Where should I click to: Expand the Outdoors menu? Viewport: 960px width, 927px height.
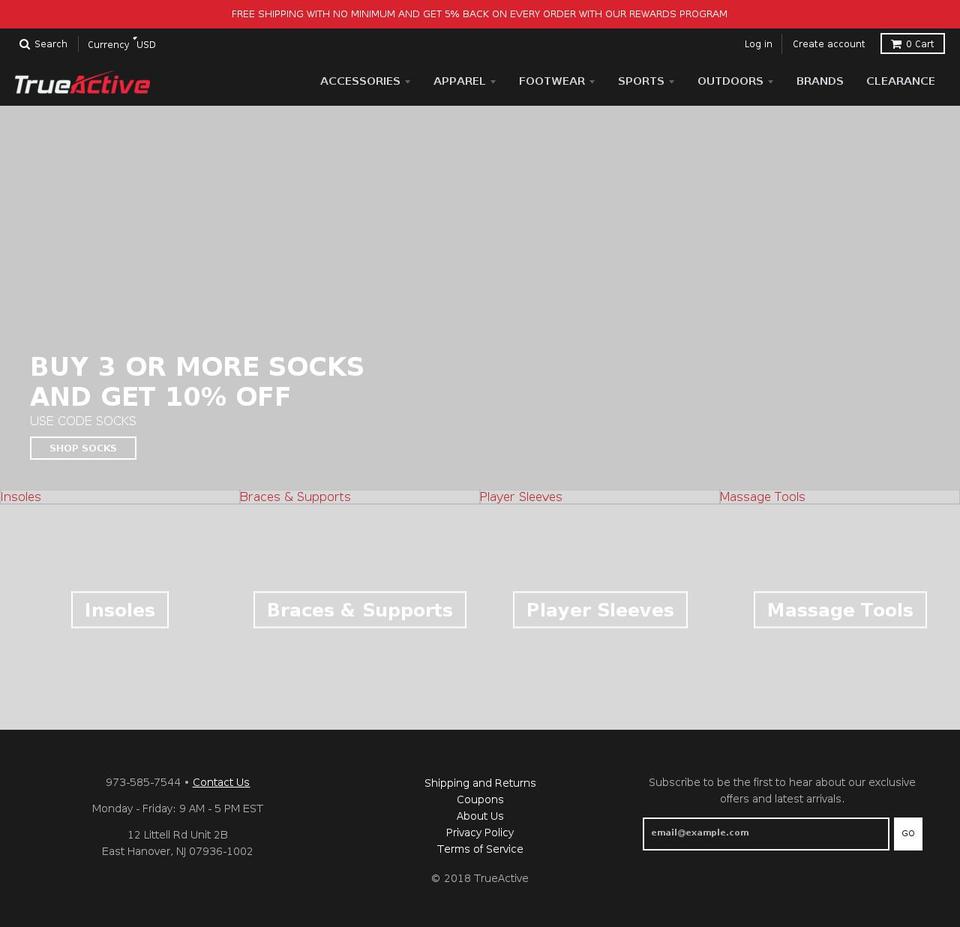735,81
